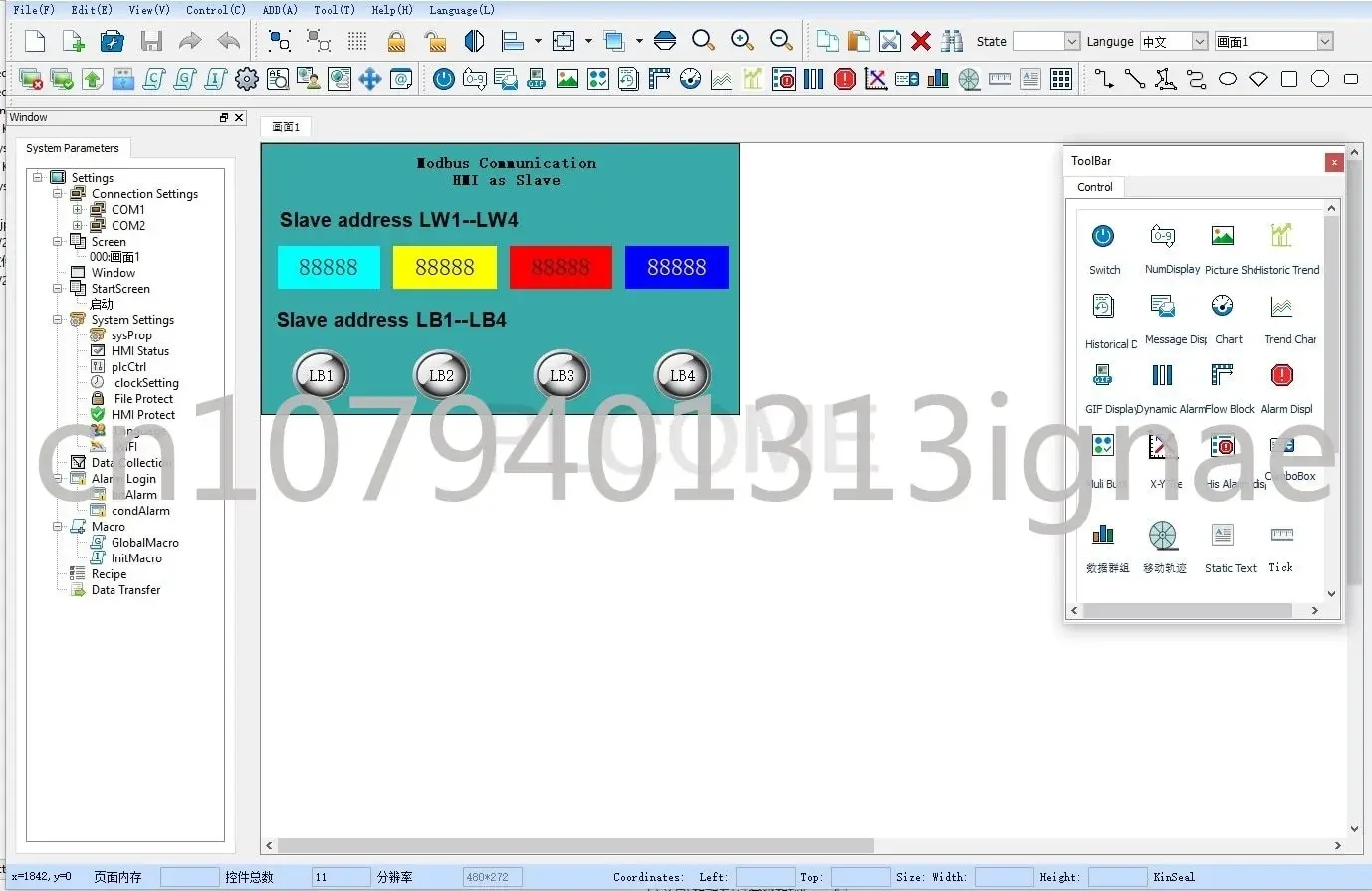Expand the COM1 tree node
This screenshot has height=891, width=1372.
click(78, 210)
